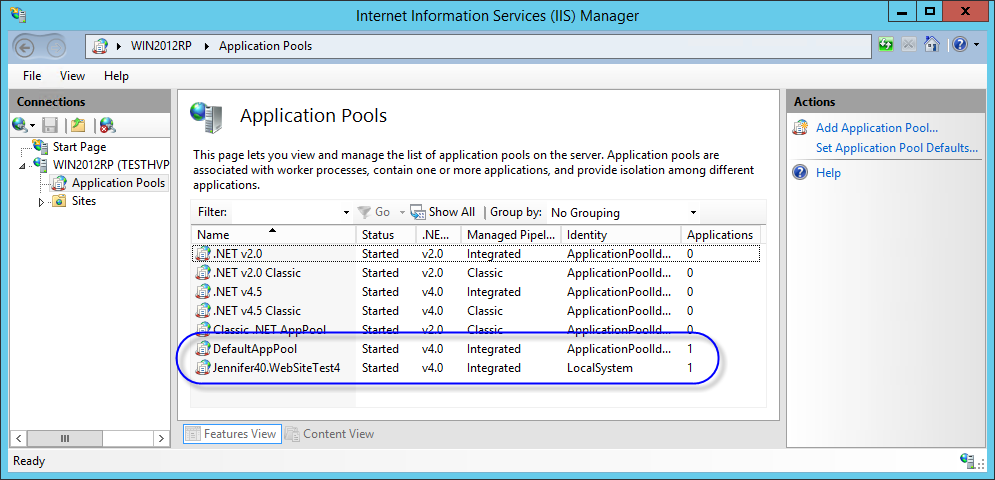Image resolution: width=995 pixels, height=480 pixels.
Task: Sort by Identity column header
Action: pos(621,234)
